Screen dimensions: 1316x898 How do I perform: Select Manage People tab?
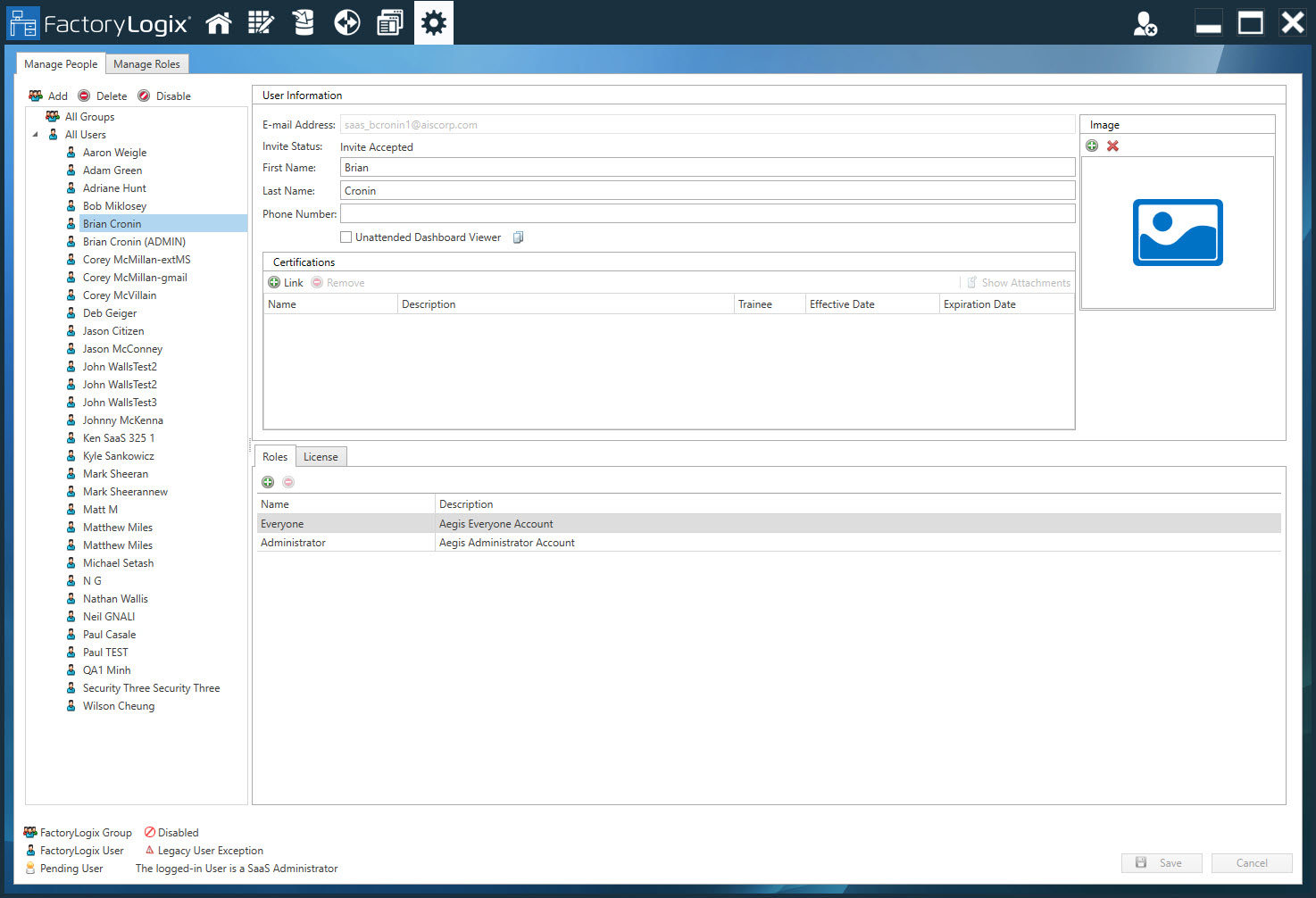tap(61, 63)
